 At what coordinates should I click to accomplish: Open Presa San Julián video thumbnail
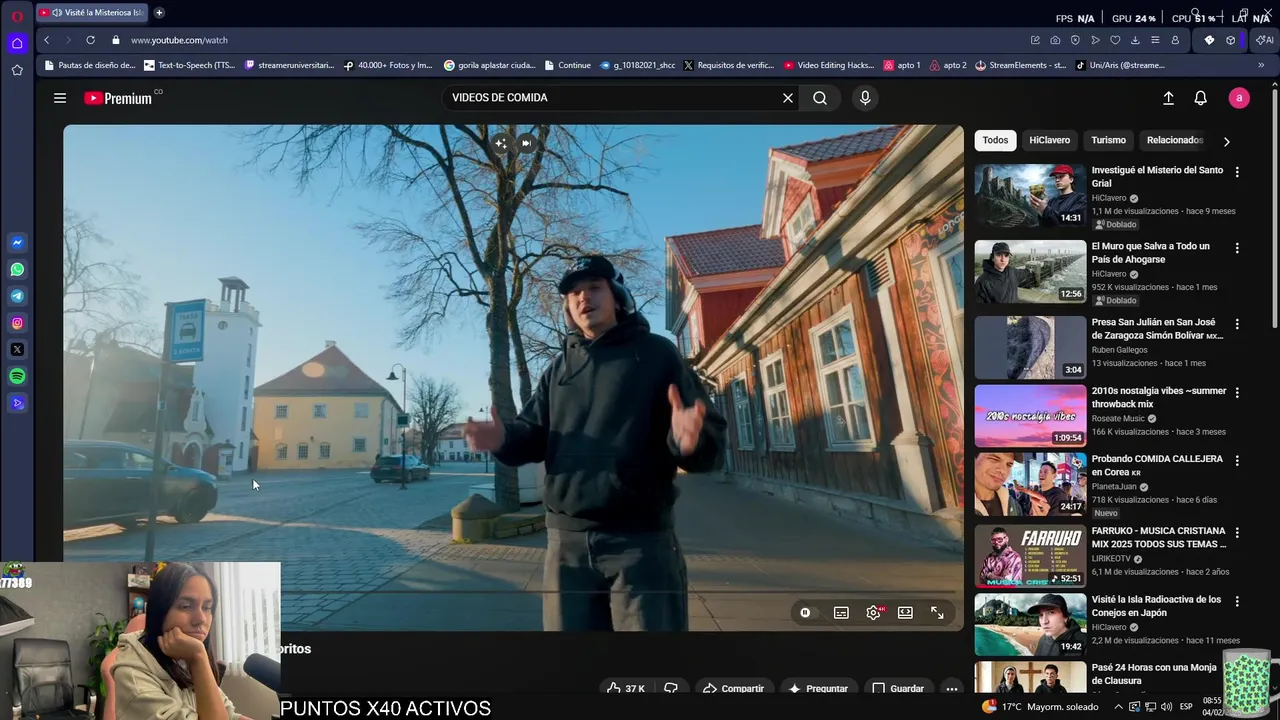point(1030,347)
